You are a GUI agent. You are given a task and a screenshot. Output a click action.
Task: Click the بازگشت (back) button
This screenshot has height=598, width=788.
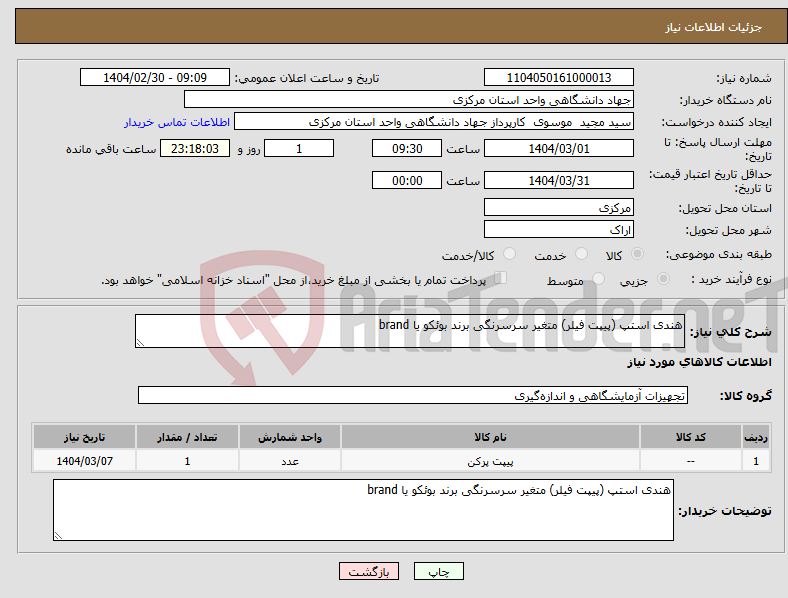(x=369, y=571)
